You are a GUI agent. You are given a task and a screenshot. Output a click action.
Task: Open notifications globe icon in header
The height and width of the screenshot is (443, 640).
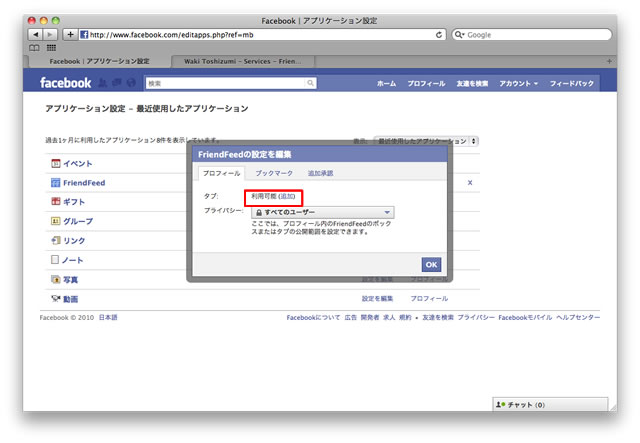coord(131,83)
